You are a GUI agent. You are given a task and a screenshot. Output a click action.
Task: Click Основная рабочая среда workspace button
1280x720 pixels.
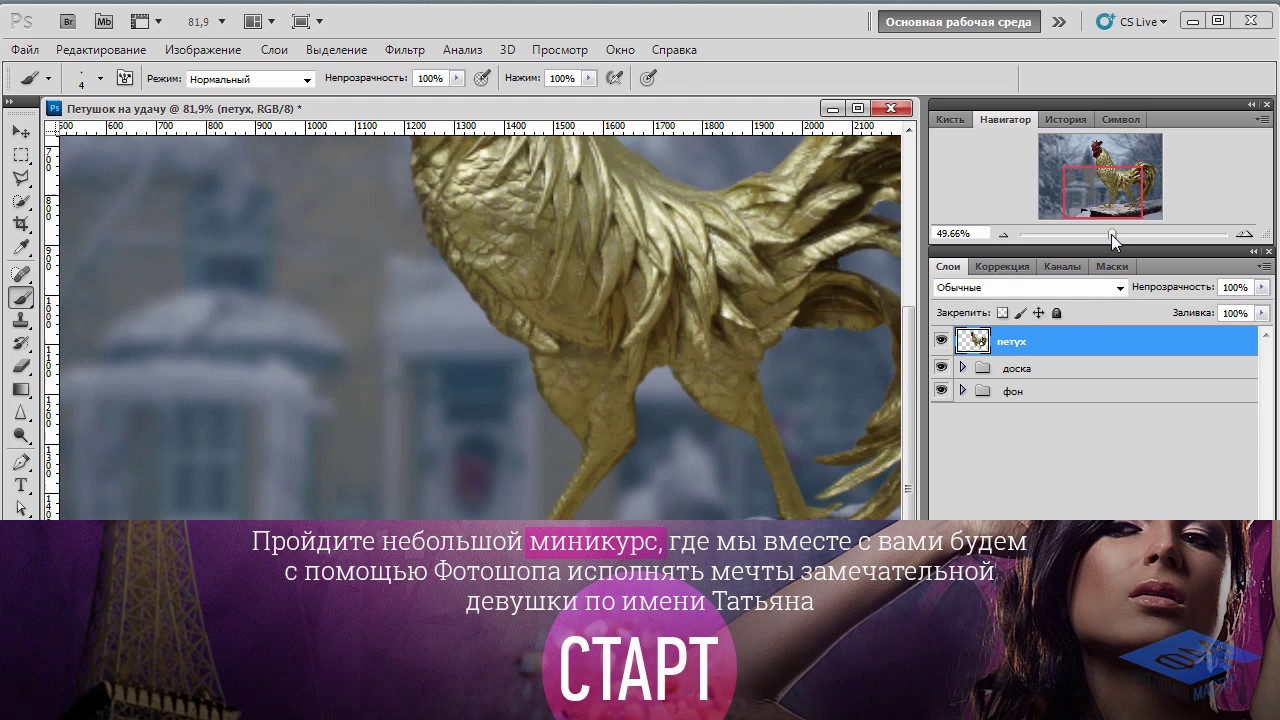pos(958,22)
